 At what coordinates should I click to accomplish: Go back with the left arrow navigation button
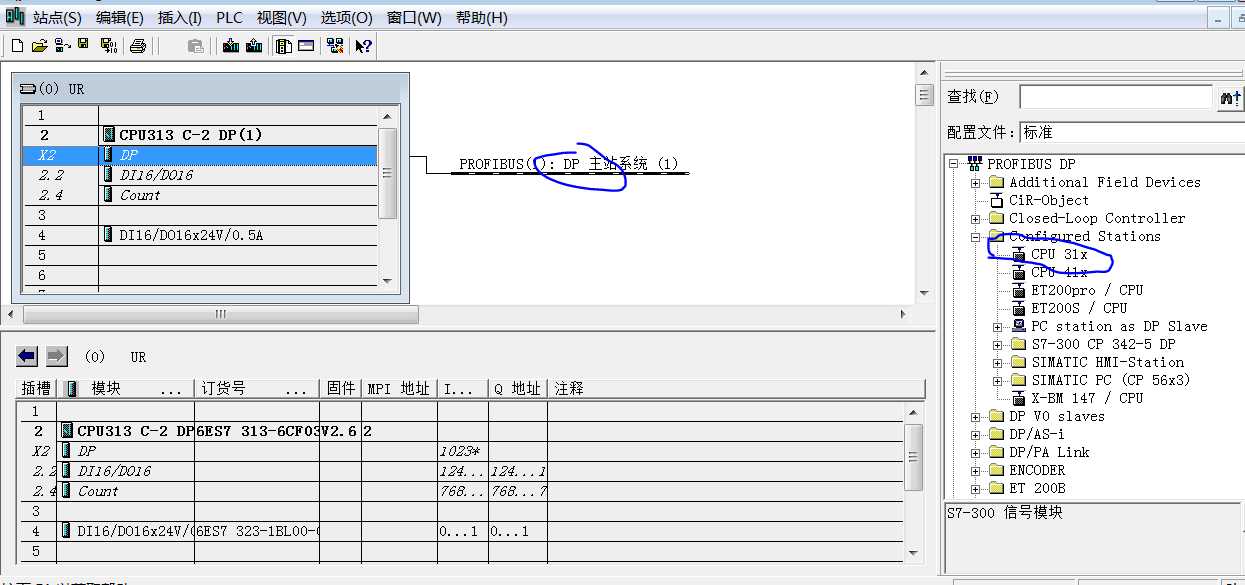[28, 356]
